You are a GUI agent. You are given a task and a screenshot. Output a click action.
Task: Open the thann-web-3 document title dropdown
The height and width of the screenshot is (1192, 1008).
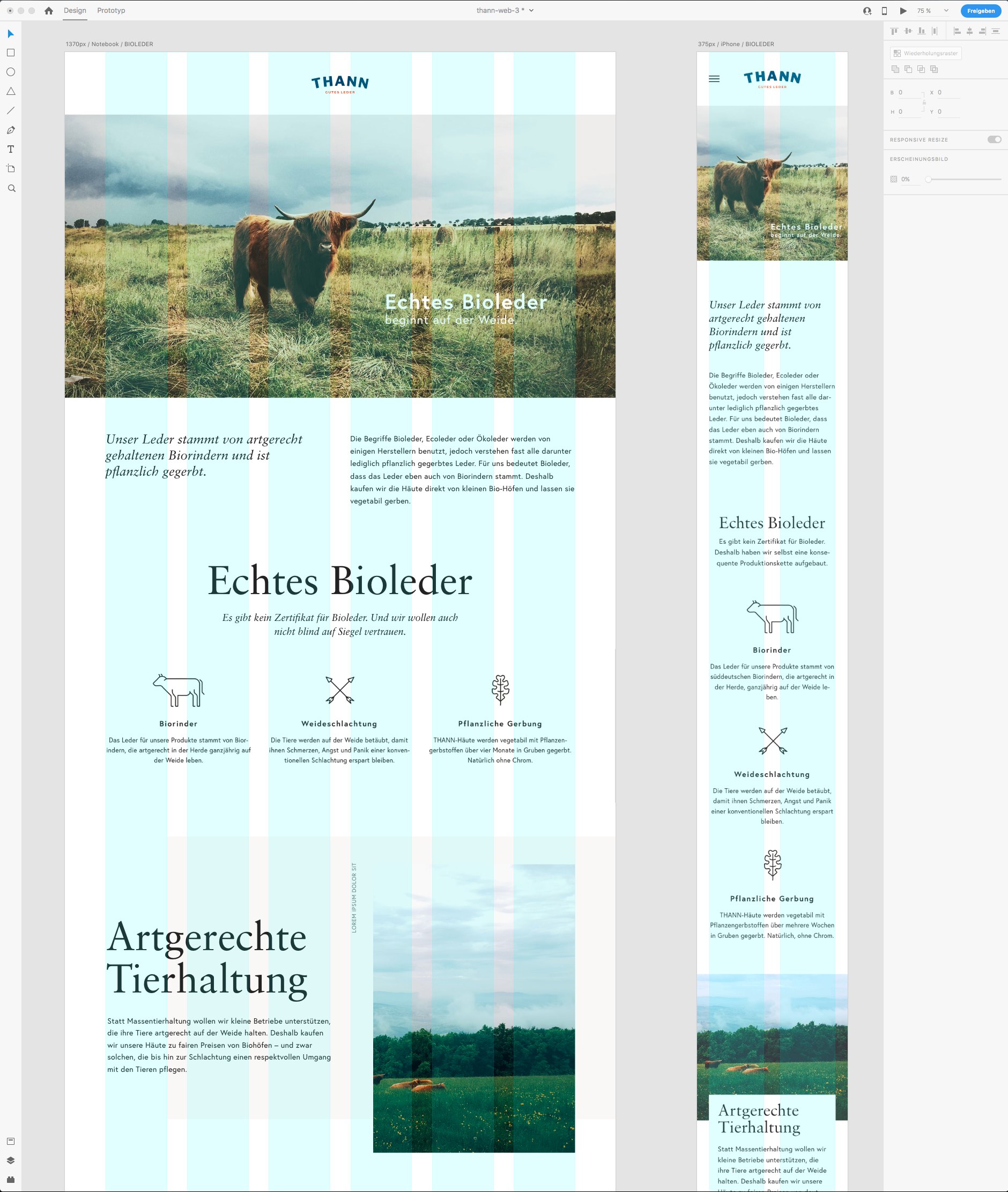505,10
